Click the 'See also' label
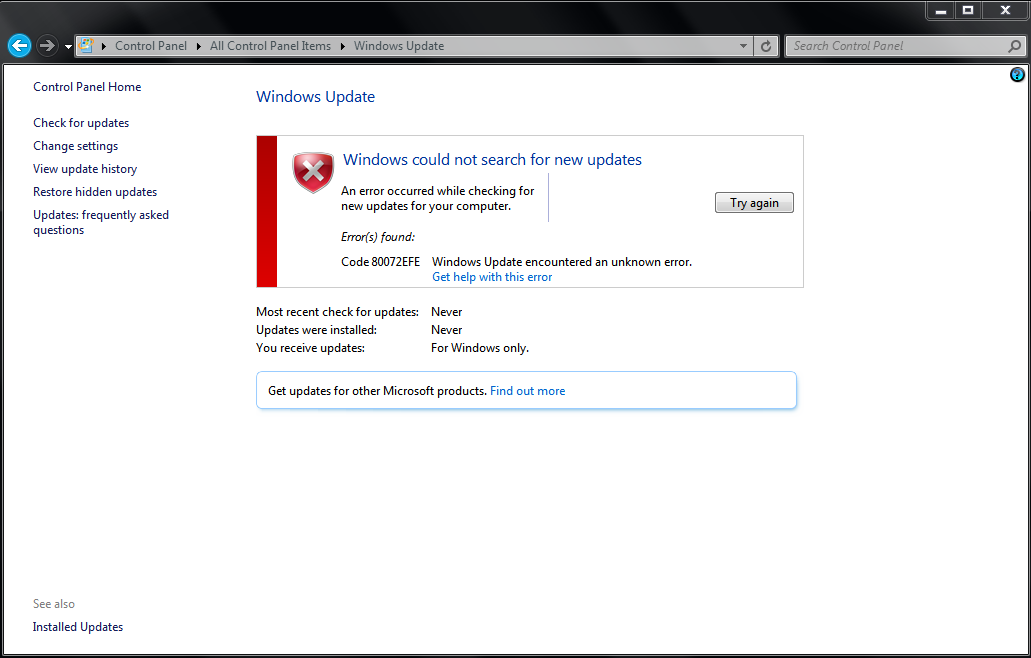The image size is (1031, 658). pos(54,603)
